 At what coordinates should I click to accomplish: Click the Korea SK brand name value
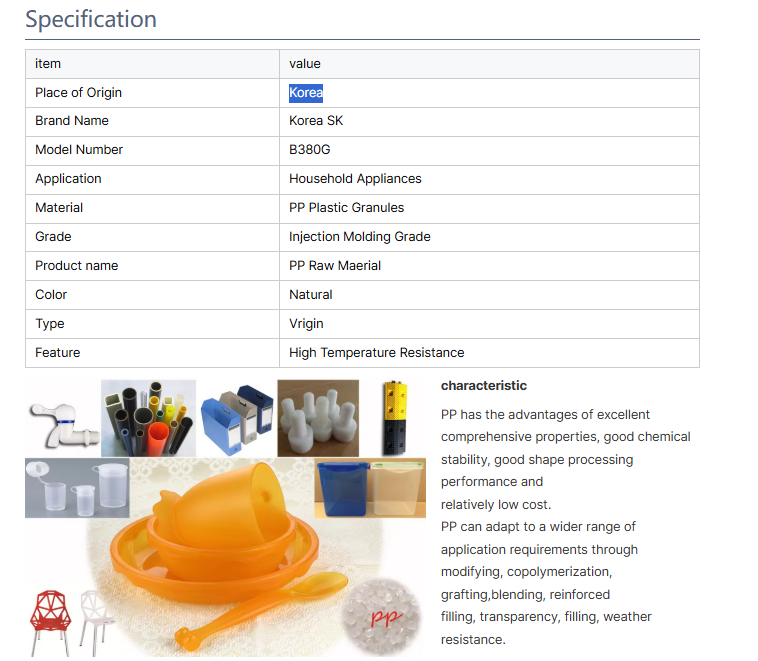pos(316,121)
